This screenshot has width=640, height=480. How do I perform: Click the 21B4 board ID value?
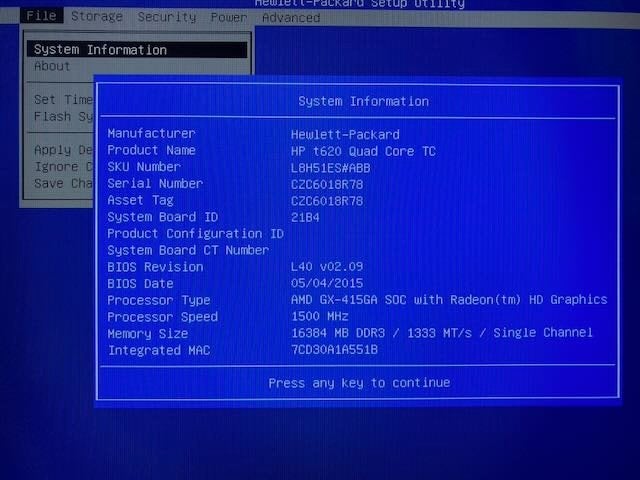tap(305, 218)
